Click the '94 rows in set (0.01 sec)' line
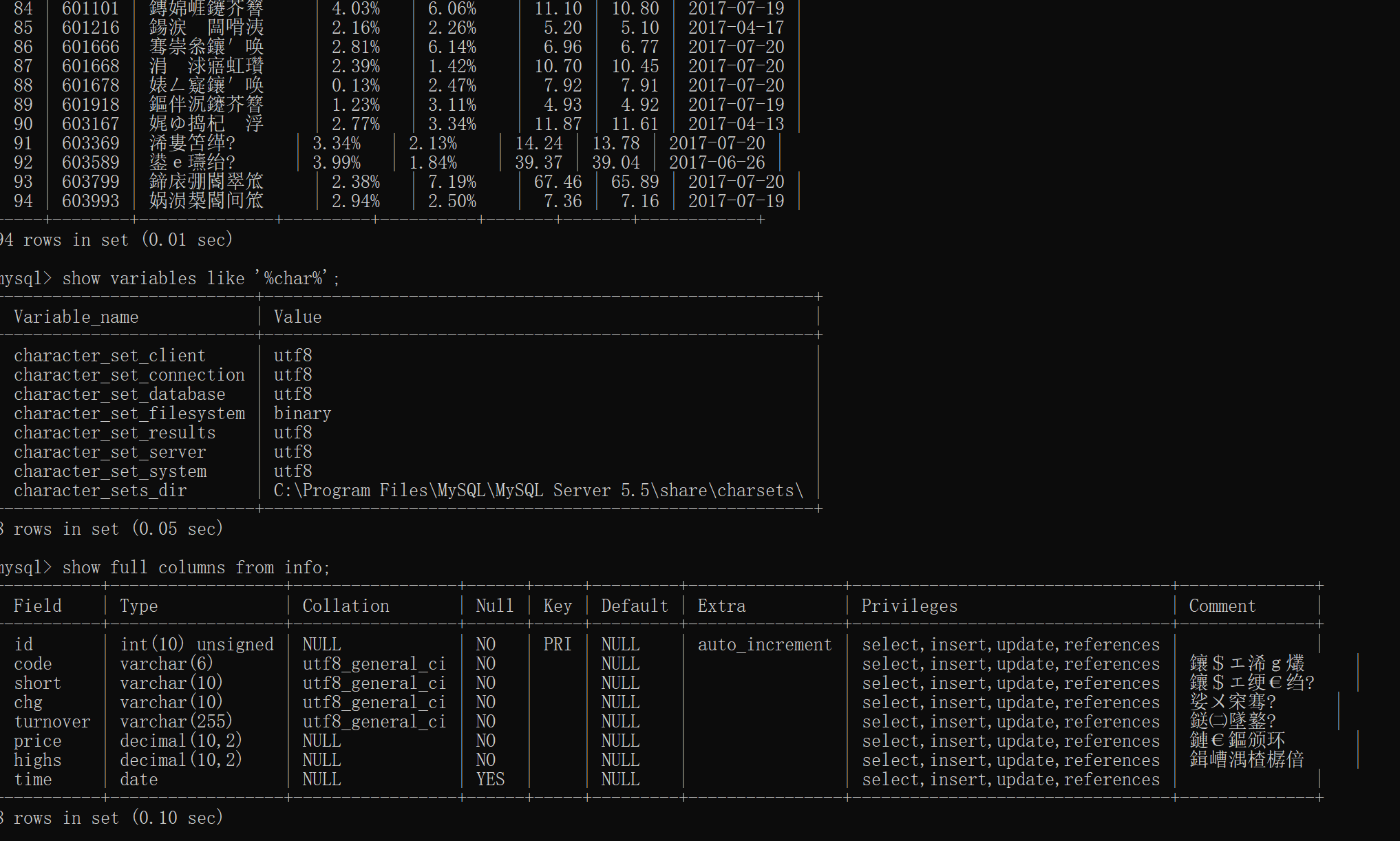1400x841 pixels. (x=116, y=240)
